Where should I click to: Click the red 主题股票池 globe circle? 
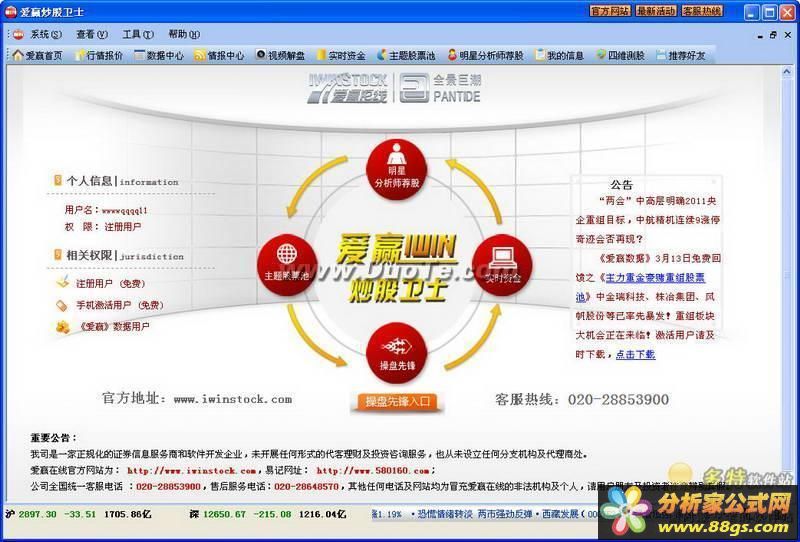[x=287, y=264]
